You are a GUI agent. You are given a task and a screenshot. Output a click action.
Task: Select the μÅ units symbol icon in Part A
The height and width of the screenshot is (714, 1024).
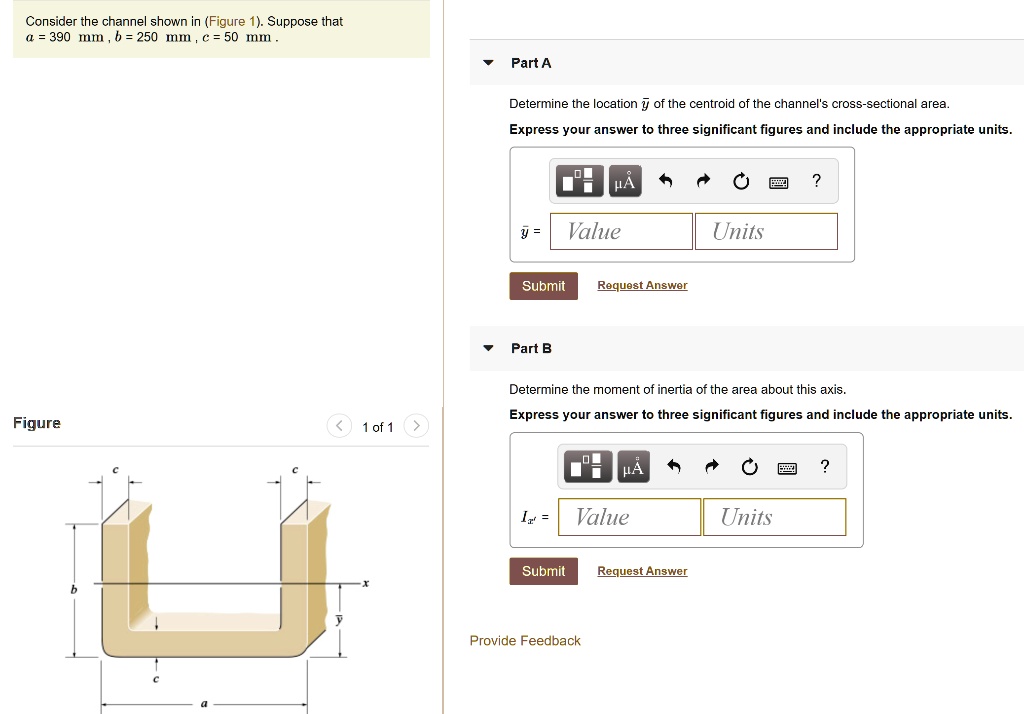624,181
